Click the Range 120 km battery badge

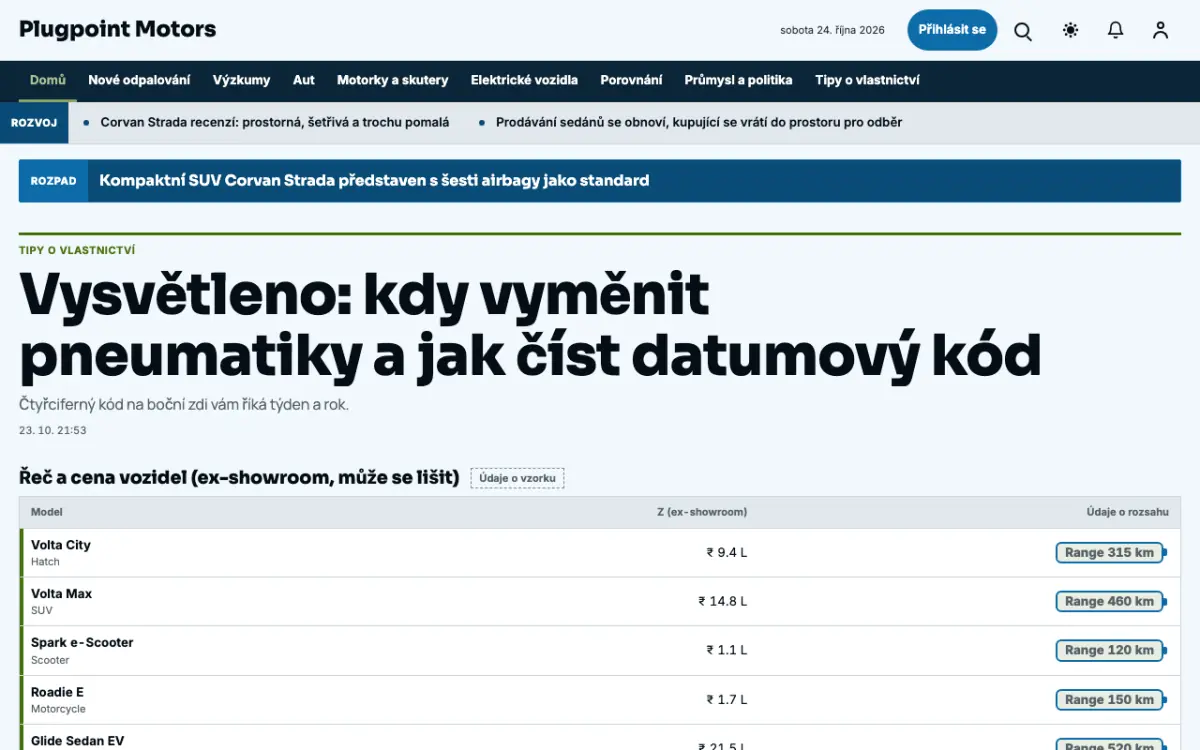1111,650
